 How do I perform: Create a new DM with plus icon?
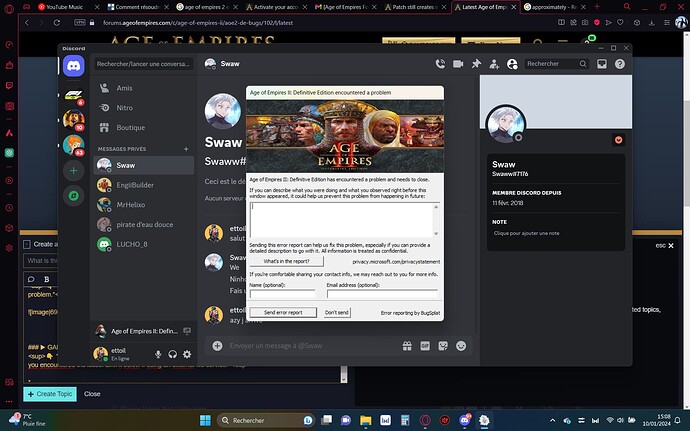pos(186,149)
